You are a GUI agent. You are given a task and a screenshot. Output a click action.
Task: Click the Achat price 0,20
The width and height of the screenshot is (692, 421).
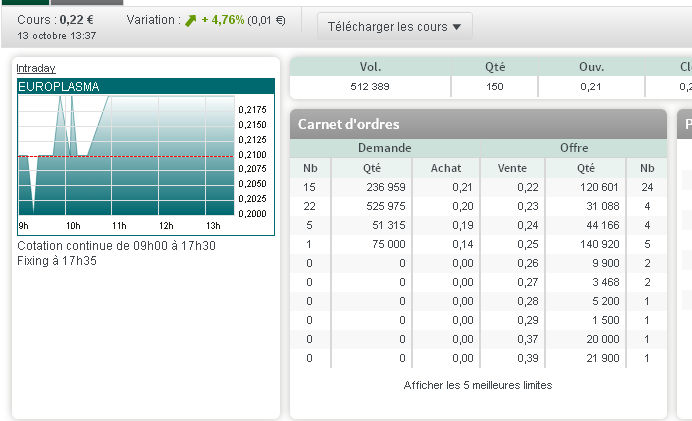[x=463, y=206]
